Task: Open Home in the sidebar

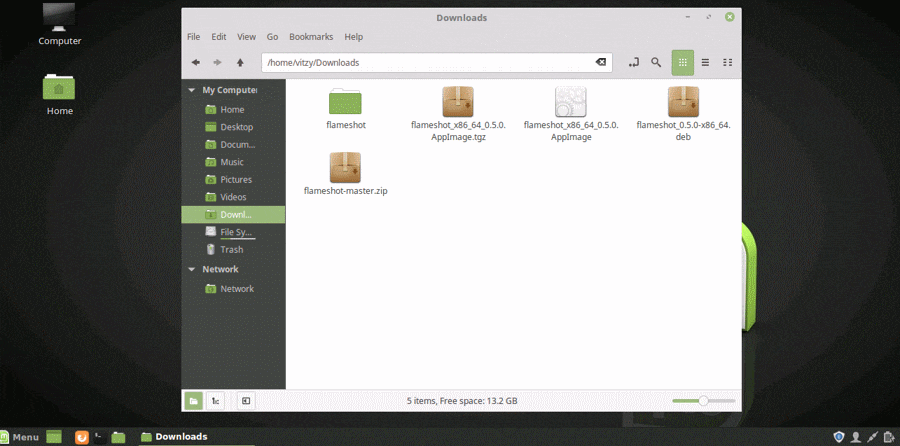Action: pos(233,110)
